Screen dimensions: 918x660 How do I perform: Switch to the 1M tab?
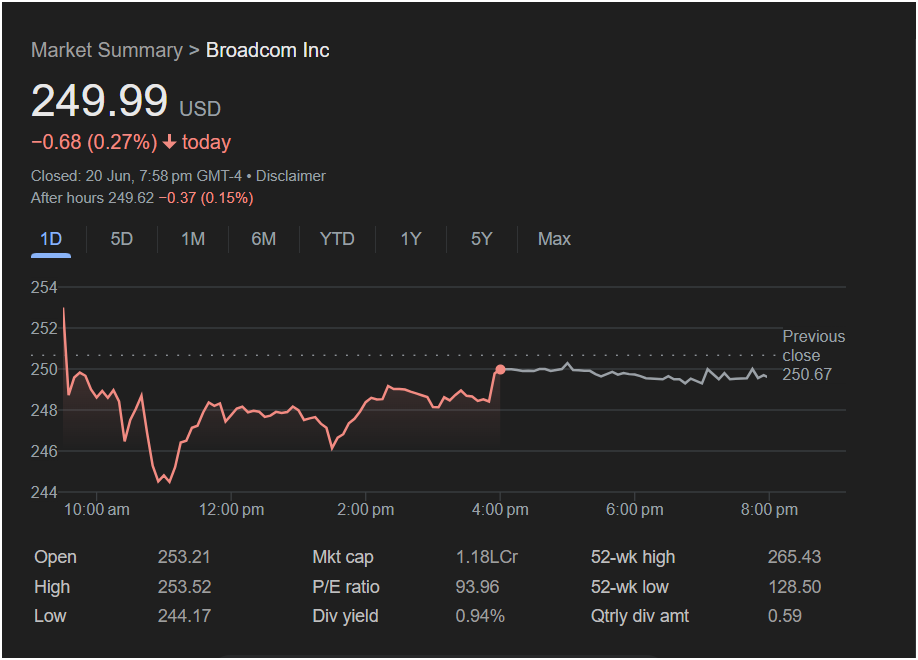tap(193, 239)
